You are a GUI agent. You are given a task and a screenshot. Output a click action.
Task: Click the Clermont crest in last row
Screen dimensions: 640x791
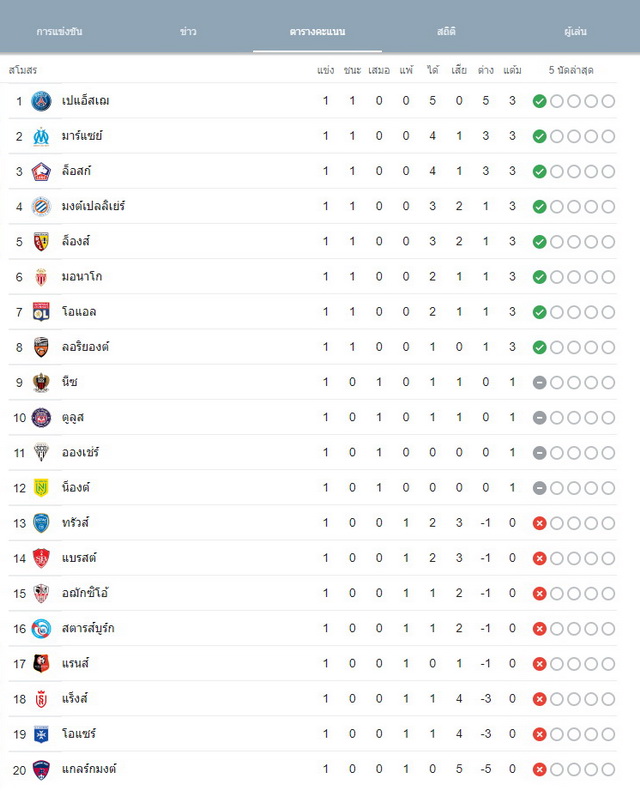(x=41, y=769)
